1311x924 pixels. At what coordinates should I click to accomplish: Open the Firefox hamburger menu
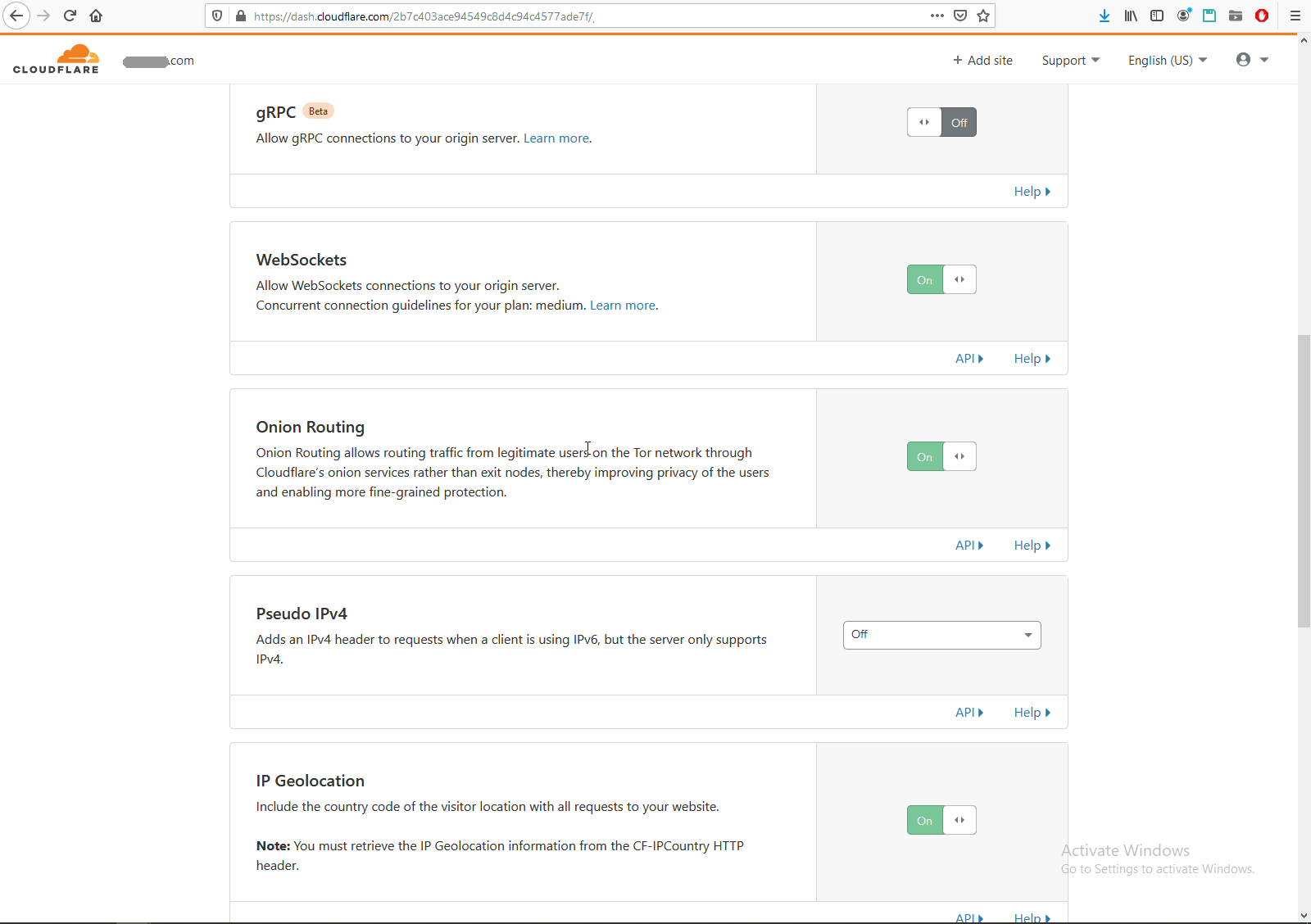click(x=1295, y=16)
